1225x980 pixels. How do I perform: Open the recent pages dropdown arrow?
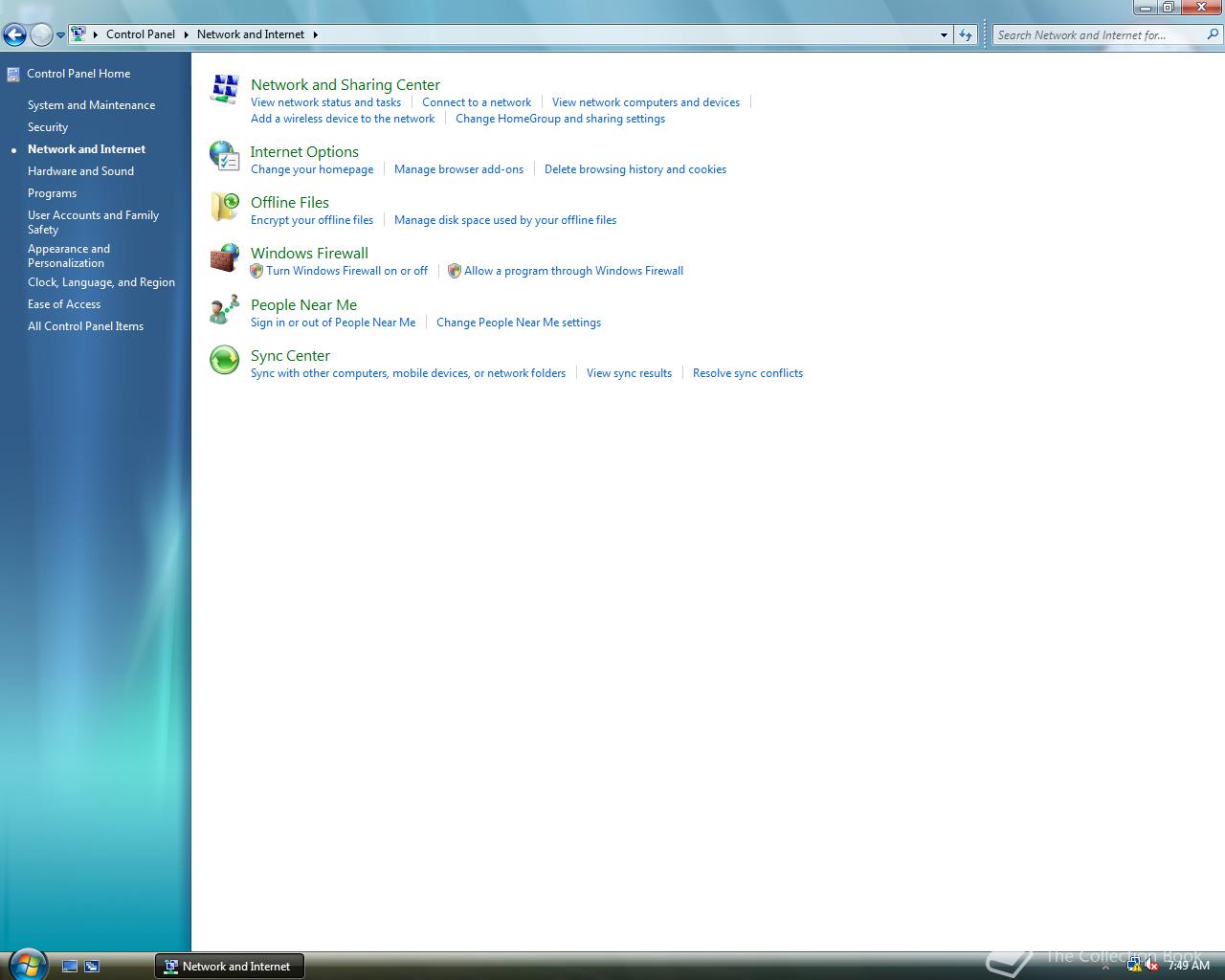(x=60, y=35)
